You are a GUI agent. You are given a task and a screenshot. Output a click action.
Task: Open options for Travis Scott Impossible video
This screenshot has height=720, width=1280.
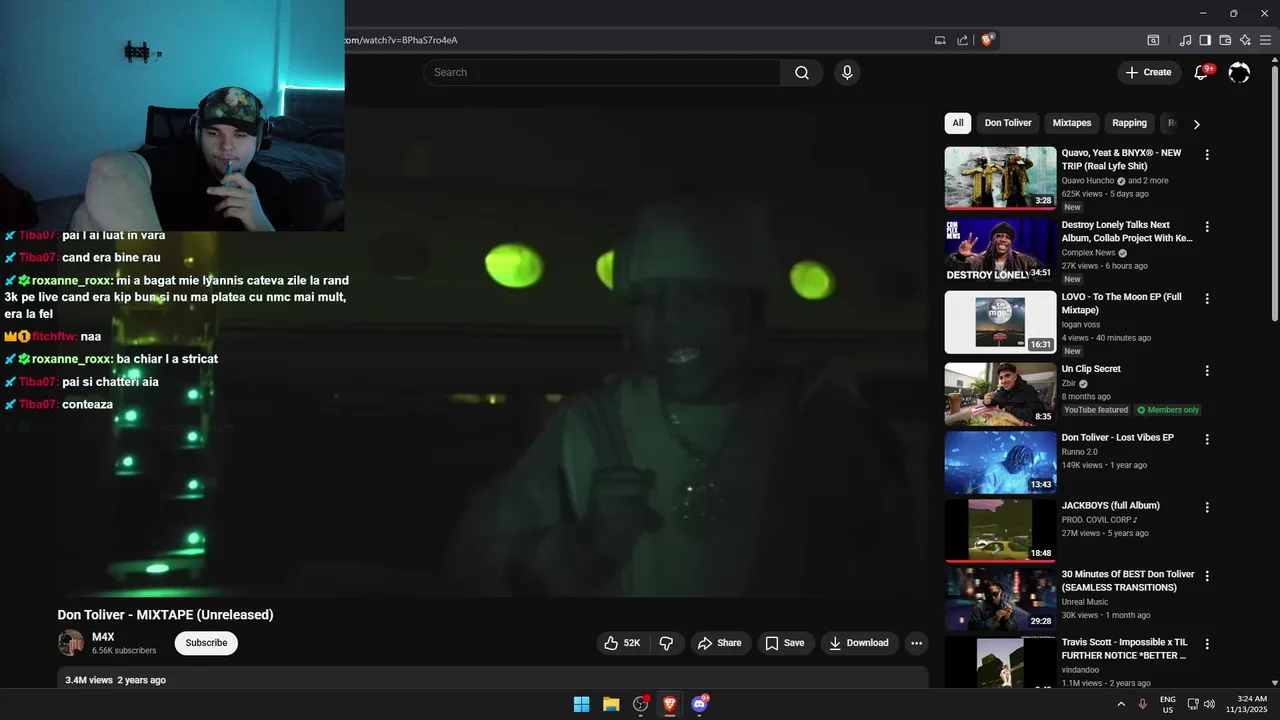[1207, 644]
